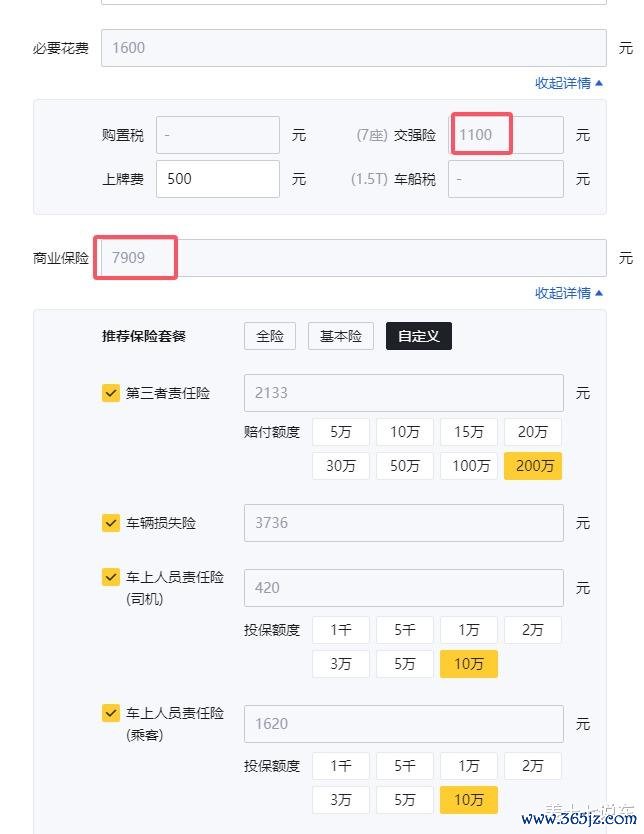The image size is (644, 834).
Task: Collapse 必要花费 details via 收起详情
Action: click(x=568, y=83)
